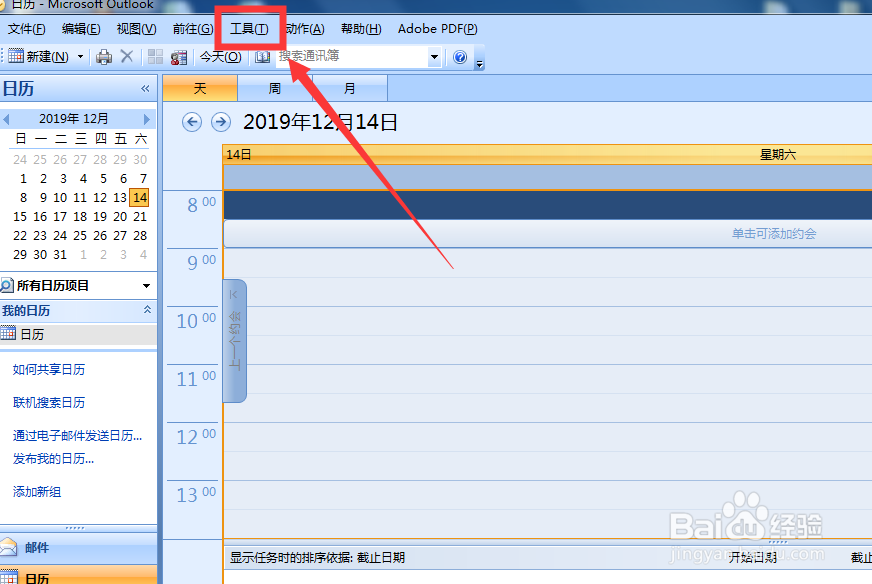872x584 pixels.
Task: Go back one day with left arrow
Action: coord(192,122)
